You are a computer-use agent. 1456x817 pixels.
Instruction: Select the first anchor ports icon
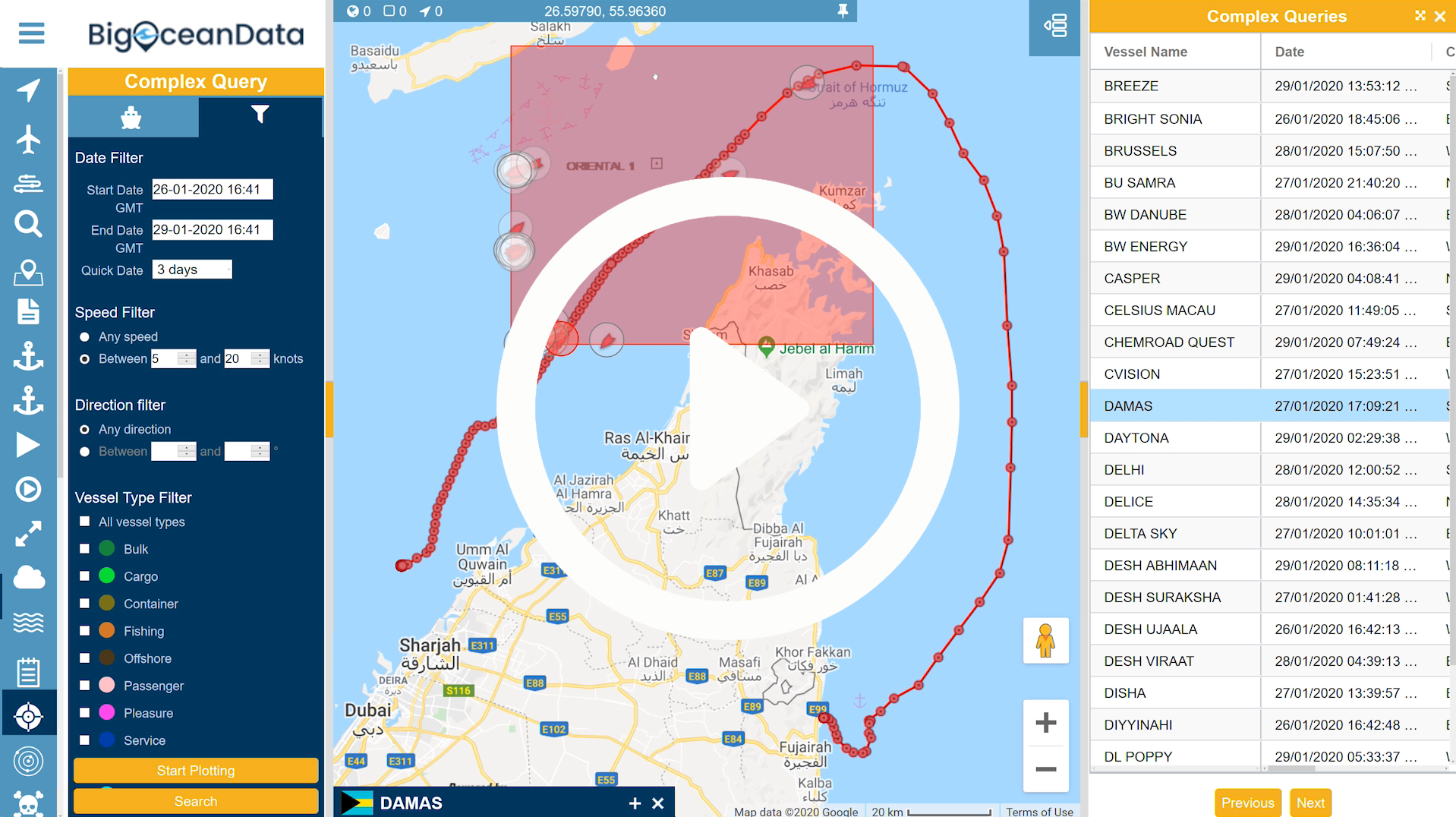(x=28, y=355)
